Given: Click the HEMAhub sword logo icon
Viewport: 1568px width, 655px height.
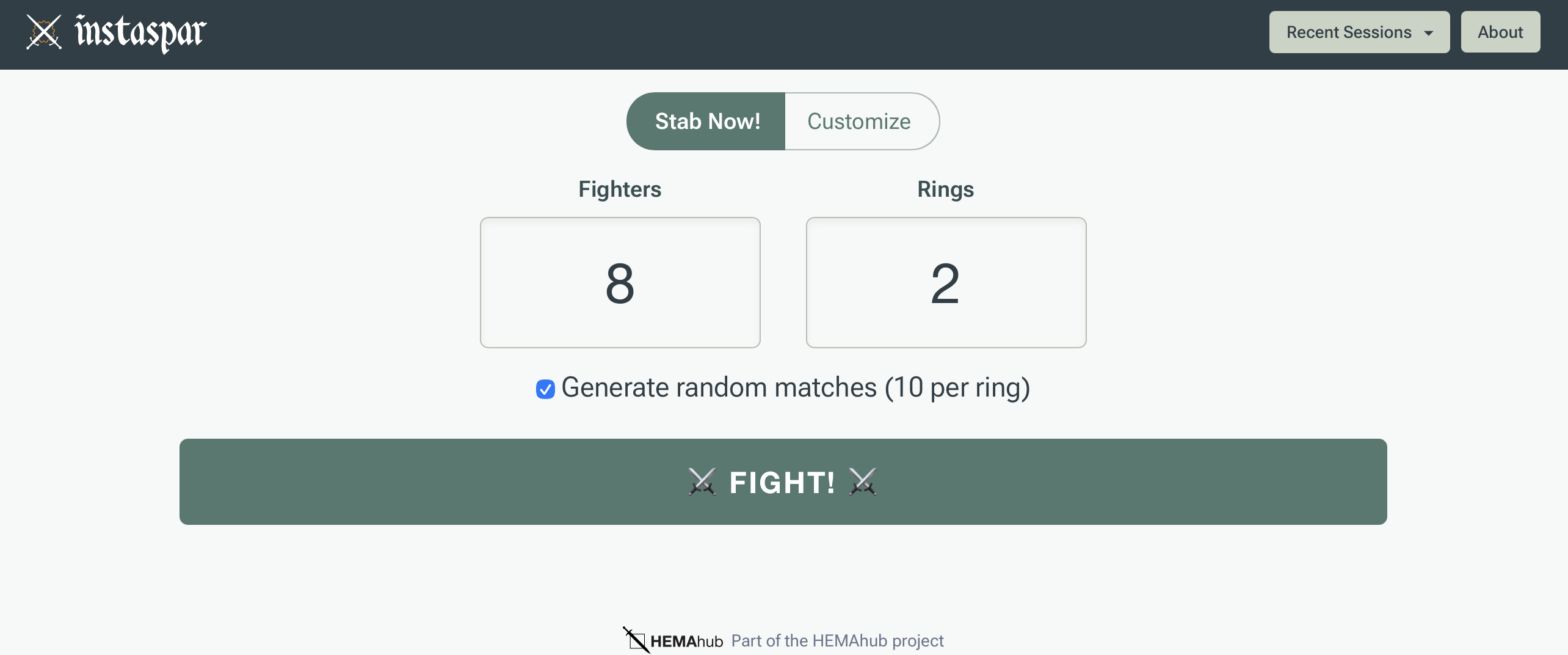Looking at the screenshot, I should click(x=636, y=640).
